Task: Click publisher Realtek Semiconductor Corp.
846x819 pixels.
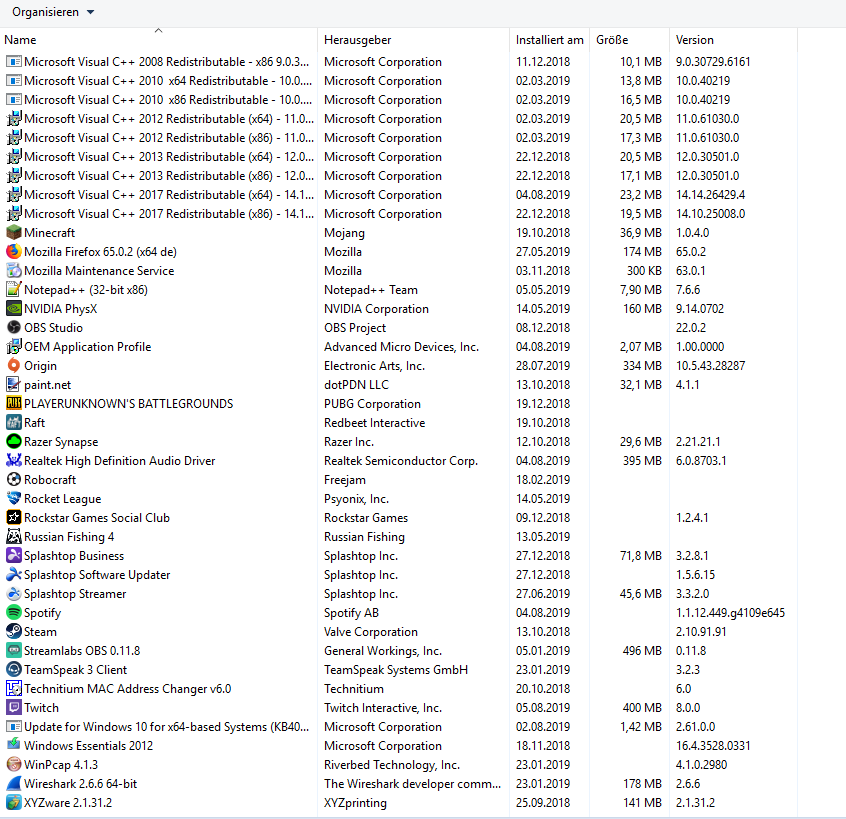Action: pos(401,461)
